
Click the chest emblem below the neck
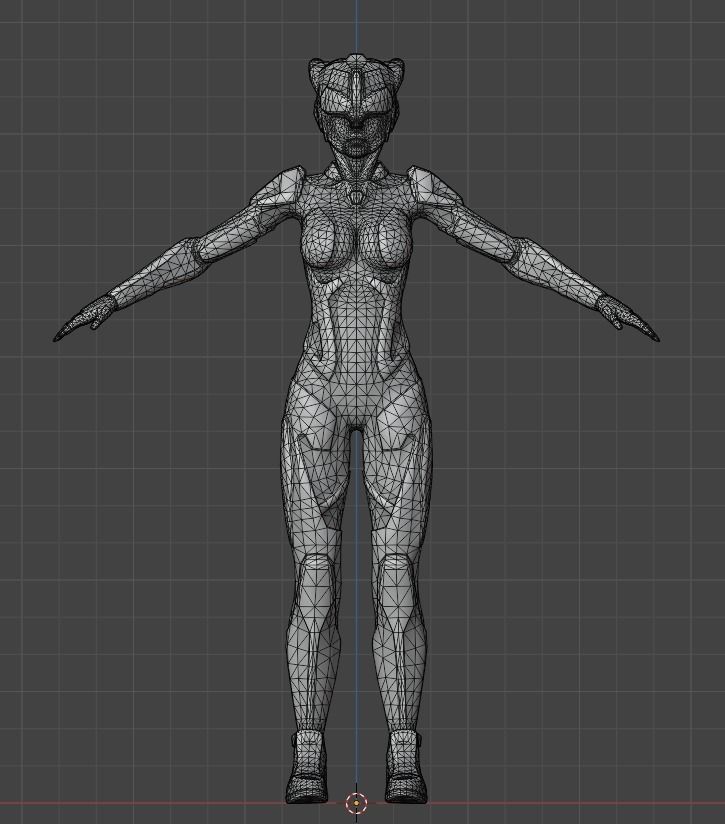tap(357, 197)
